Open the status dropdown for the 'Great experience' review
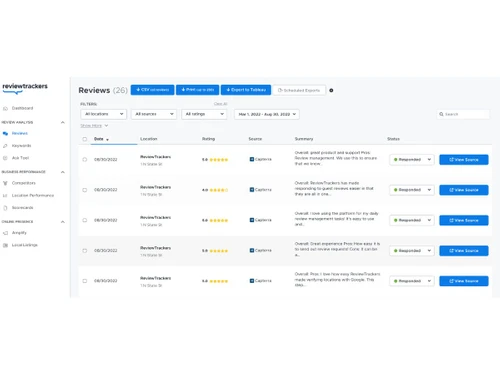This screenshot has height=375, width=500. 412,250
